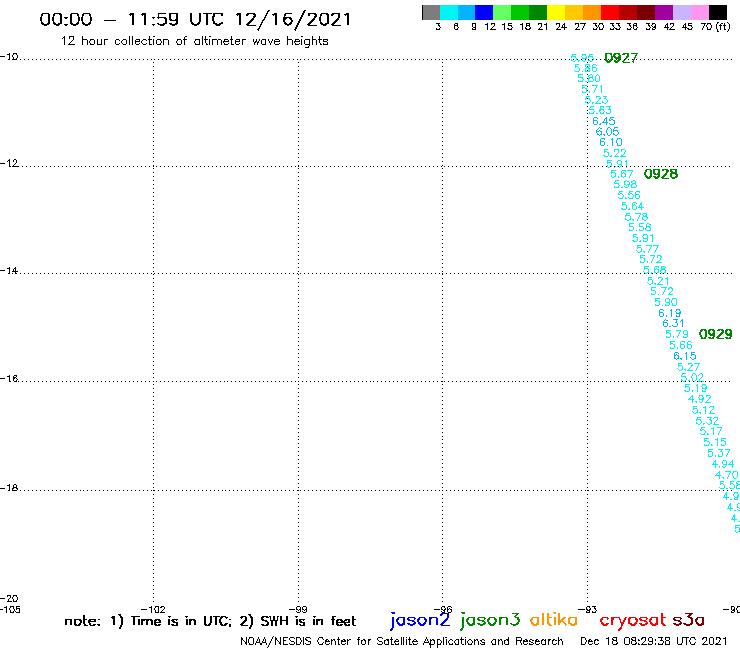Viewport: 740px width, 650px height.
Task: Click the wave height value 5.02
Action: 692,378
